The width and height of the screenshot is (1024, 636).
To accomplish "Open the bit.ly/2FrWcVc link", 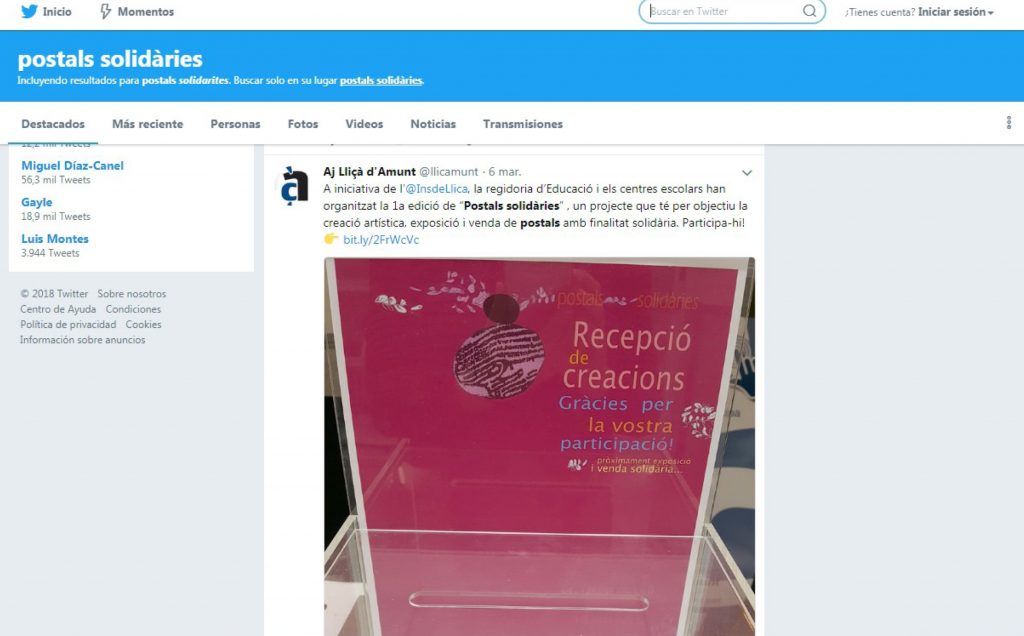I will click(x=381, y=240).
